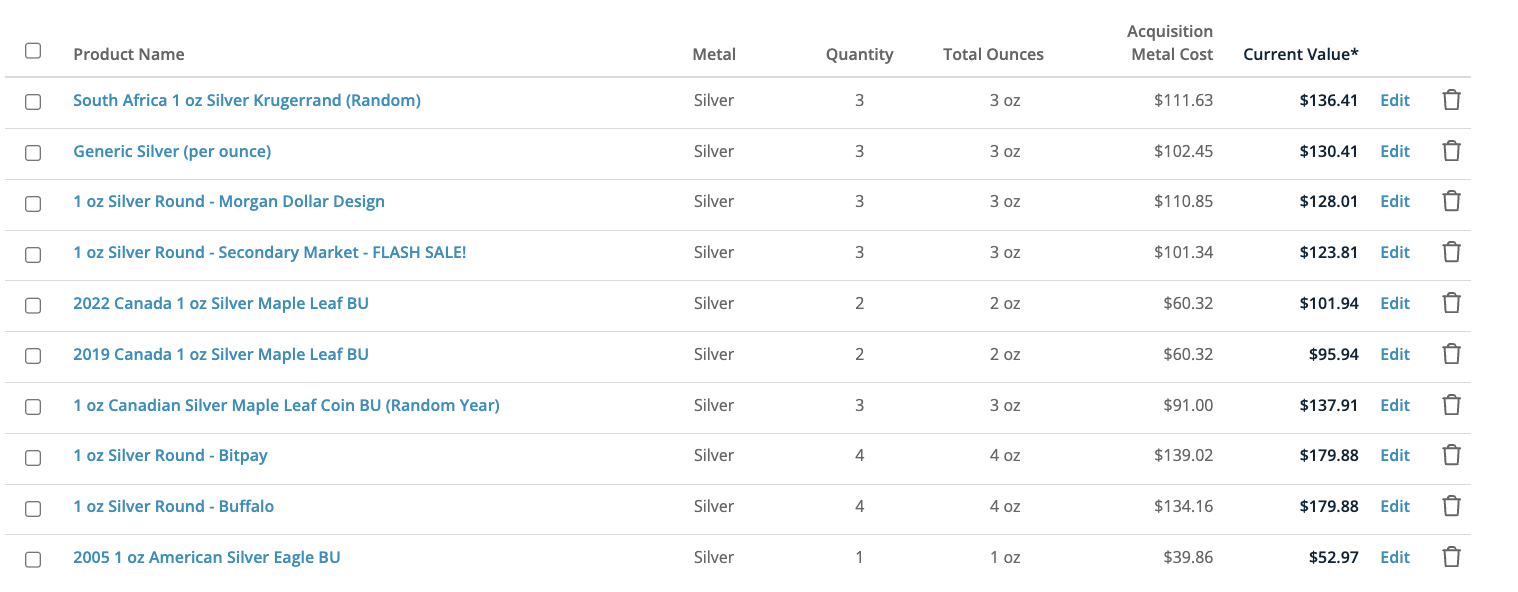Viewport: 1518px width, 592px height.
Task: Remove the Bitpay silver round with trash icon
Action: 1451,455
